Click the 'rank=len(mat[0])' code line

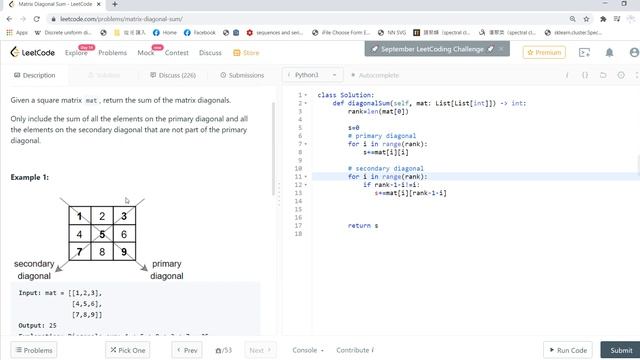click(x=378, y=111)
